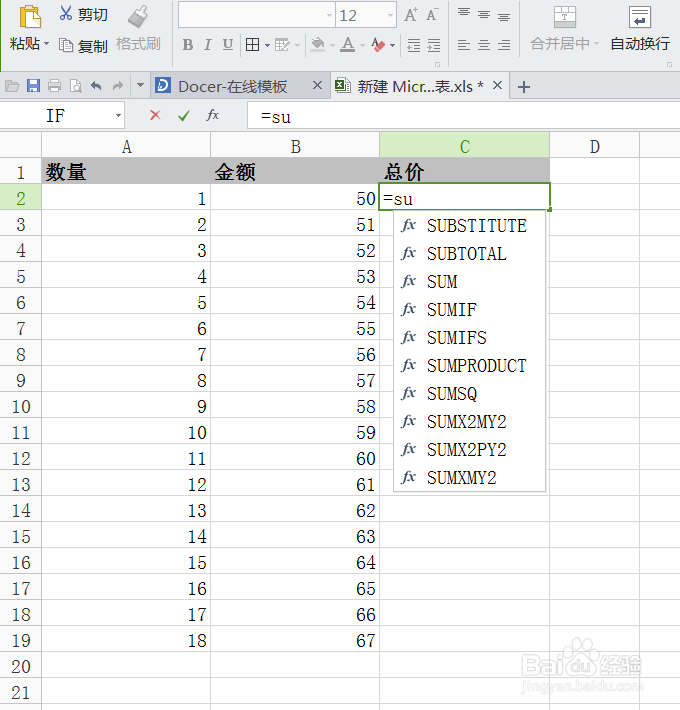Cancel formula entry with red X
This screenshot has width=680, height=710.
click(155, 115)
